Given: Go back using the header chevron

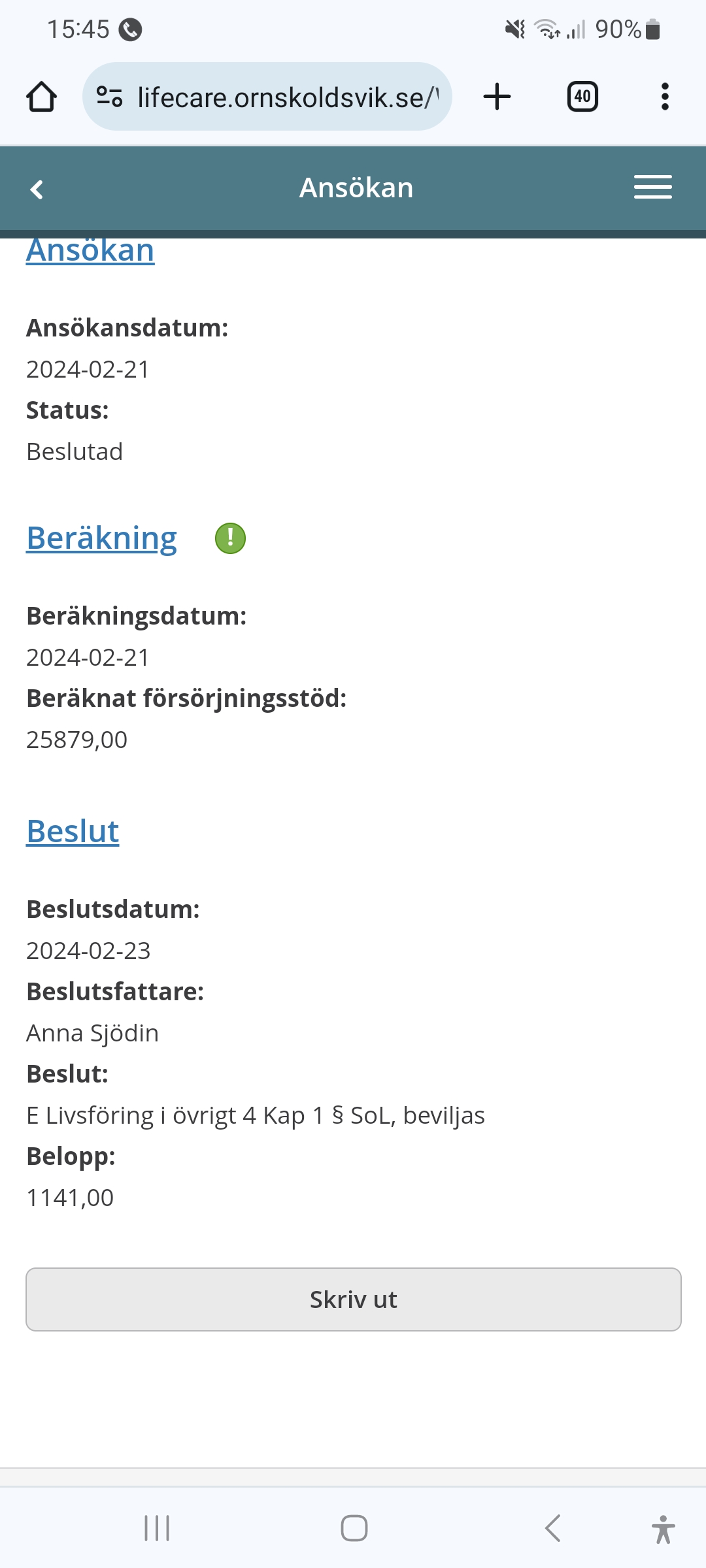Looking at the screenshot, I should pos(37,189).
